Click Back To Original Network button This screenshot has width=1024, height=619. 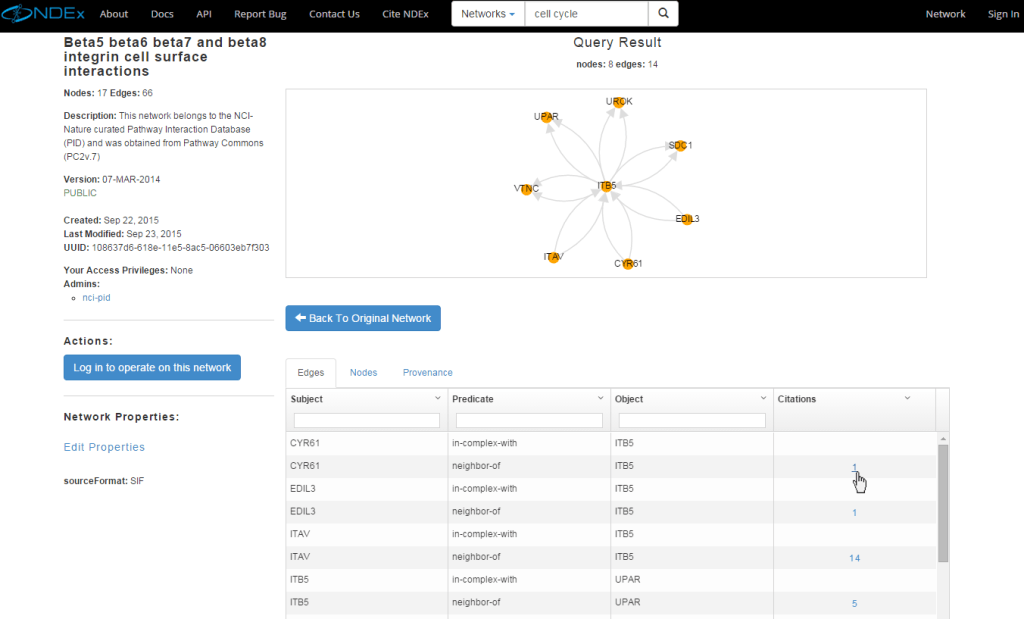[x=363, y=319]
